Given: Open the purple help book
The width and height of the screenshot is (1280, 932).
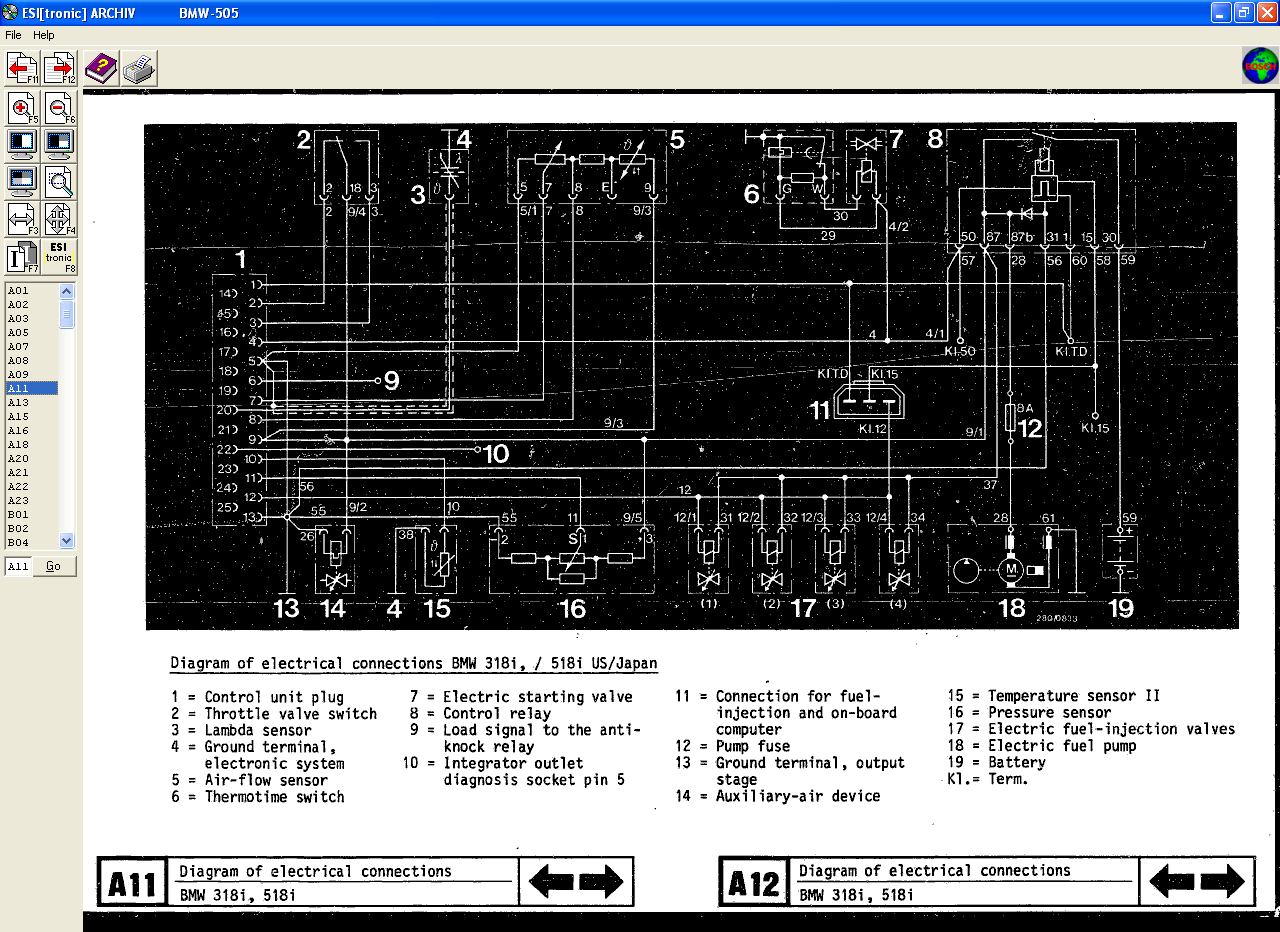Looking at the screenshot, I should (x=101, y=68).
